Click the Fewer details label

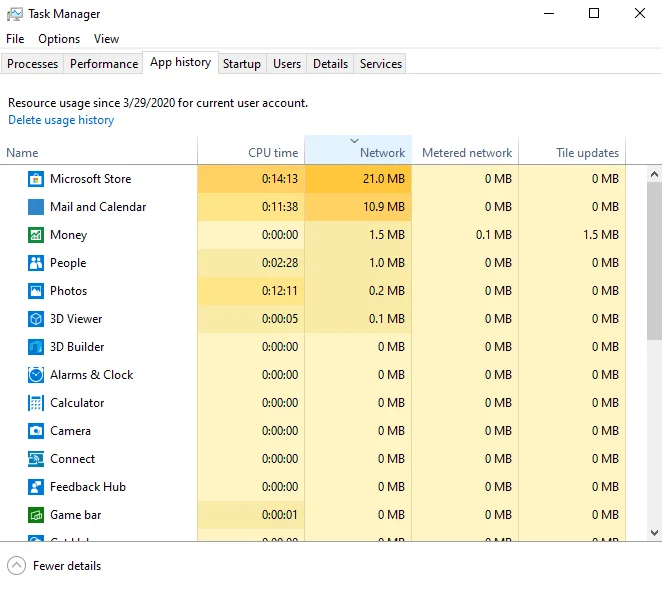click(x=67, y=566)
